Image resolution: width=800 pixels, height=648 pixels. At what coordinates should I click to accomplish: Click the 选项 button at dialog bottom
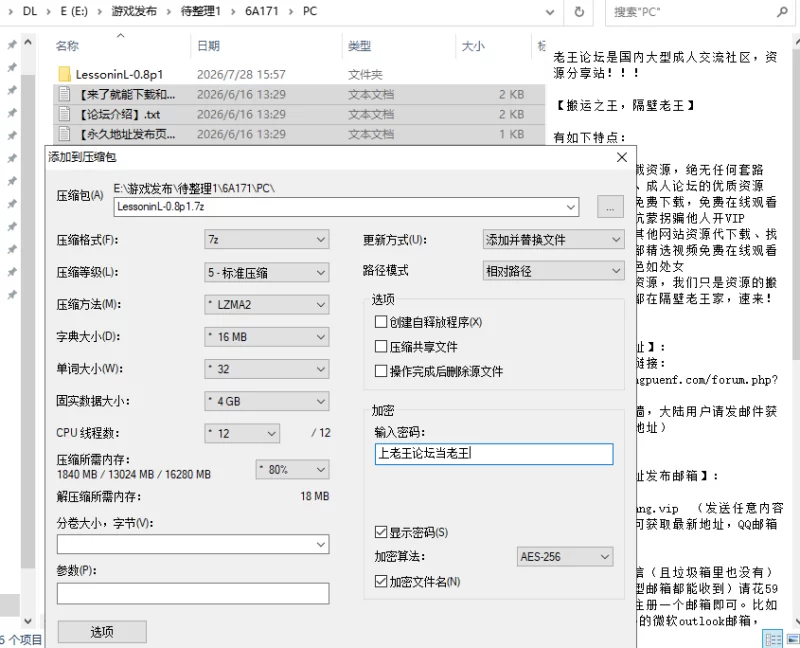pyautogui.click(x=102, y=632)
